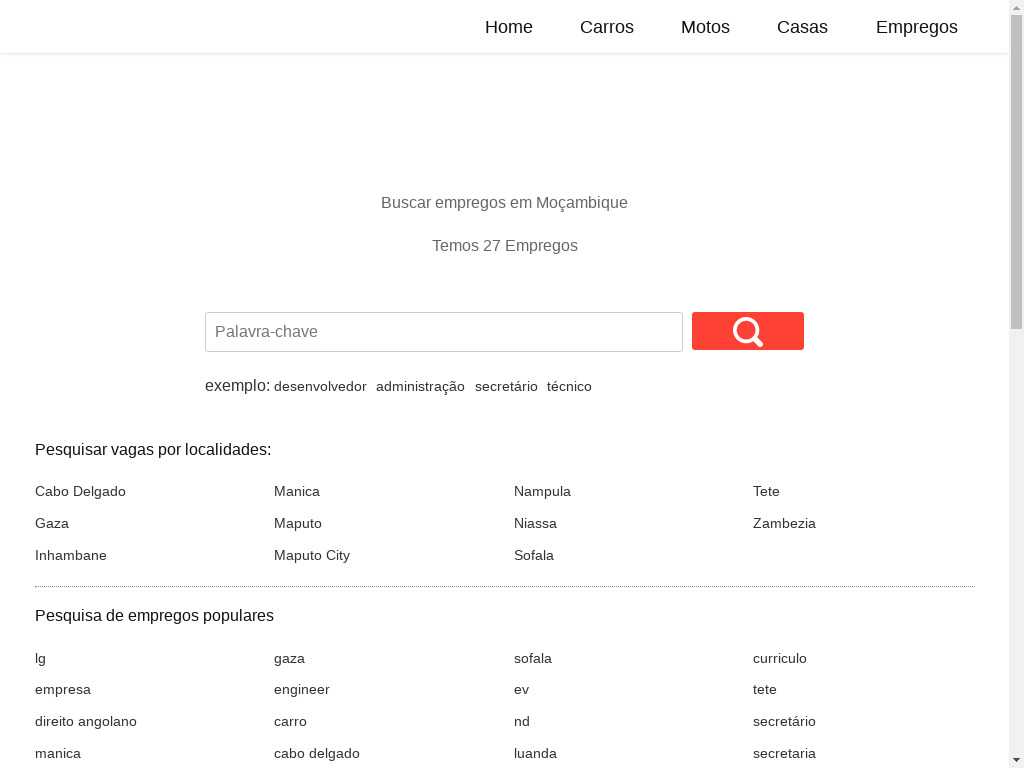Image resolution: width=1024 pixels, height=768 pixels.
Task: Click the Inhambane location link
Action: click(x=71, y=556)
